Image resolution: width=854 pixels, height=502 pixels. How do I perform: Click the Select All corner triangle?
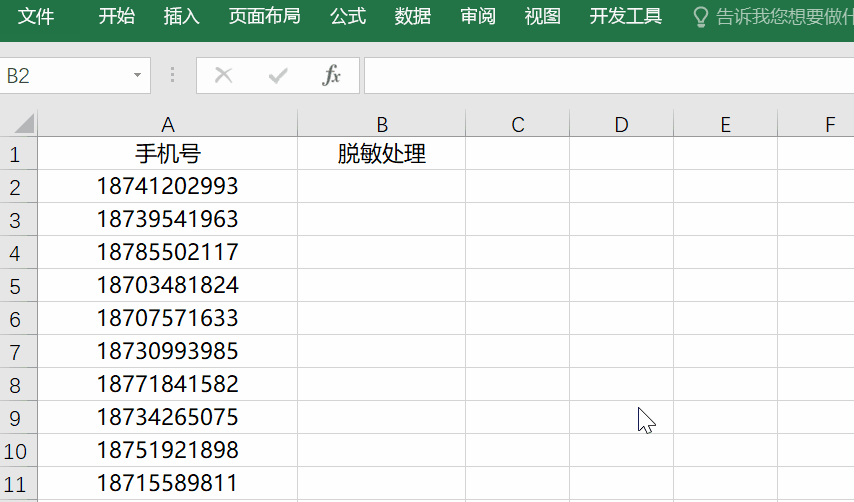(x=20, y=124)
